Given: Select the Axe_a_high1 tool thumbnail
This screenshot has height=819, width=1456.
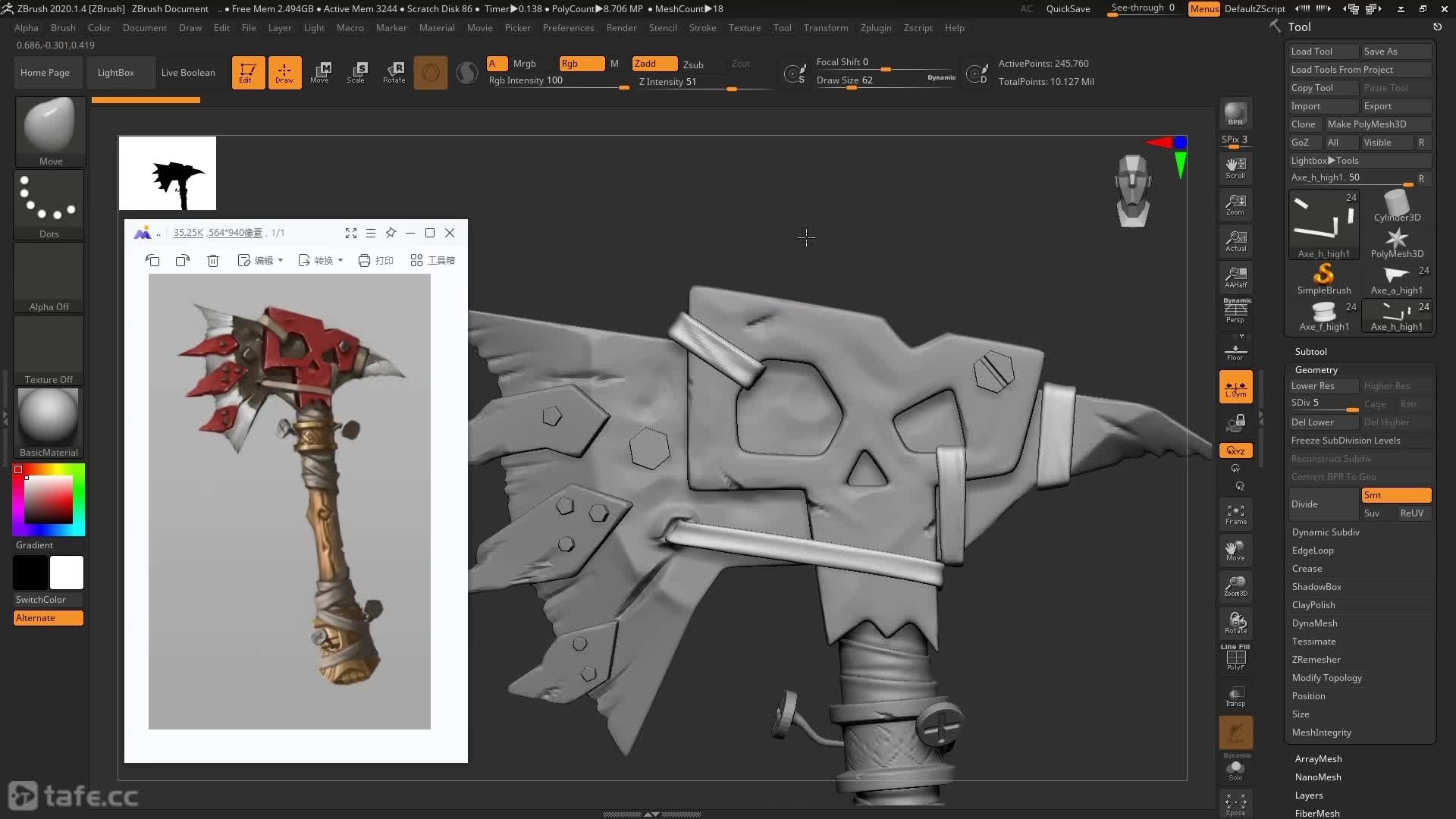Looking at the screenshot, I should click(1397, 279).
